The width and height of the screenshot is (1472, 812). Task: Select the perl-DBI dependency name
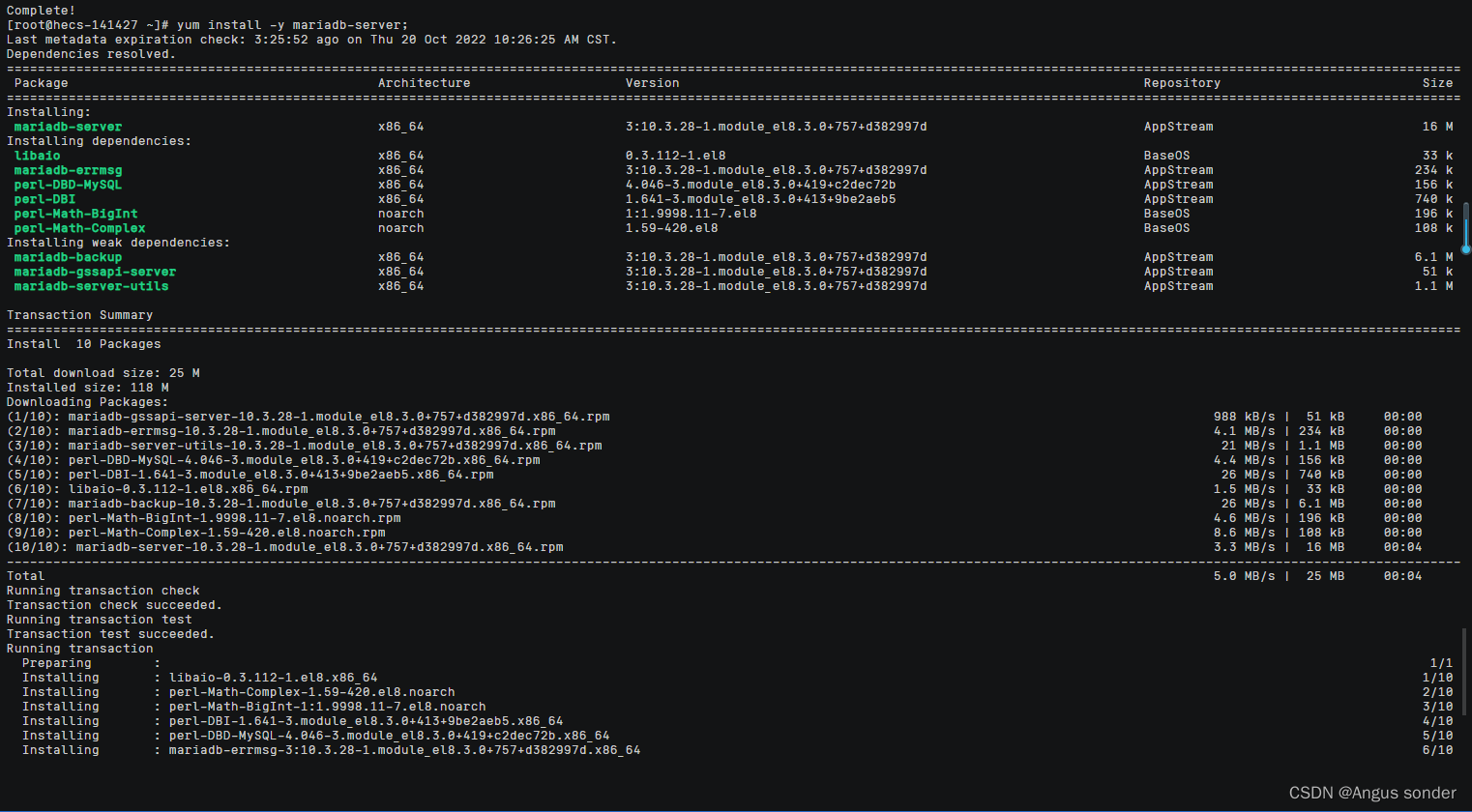[44, 199]
